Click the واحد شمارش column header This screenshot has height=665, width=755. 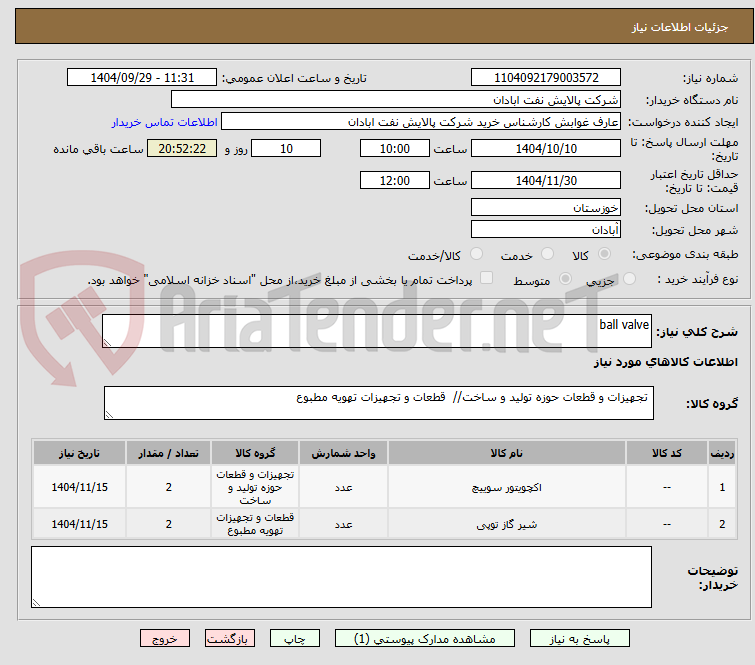tap(343, 453)
